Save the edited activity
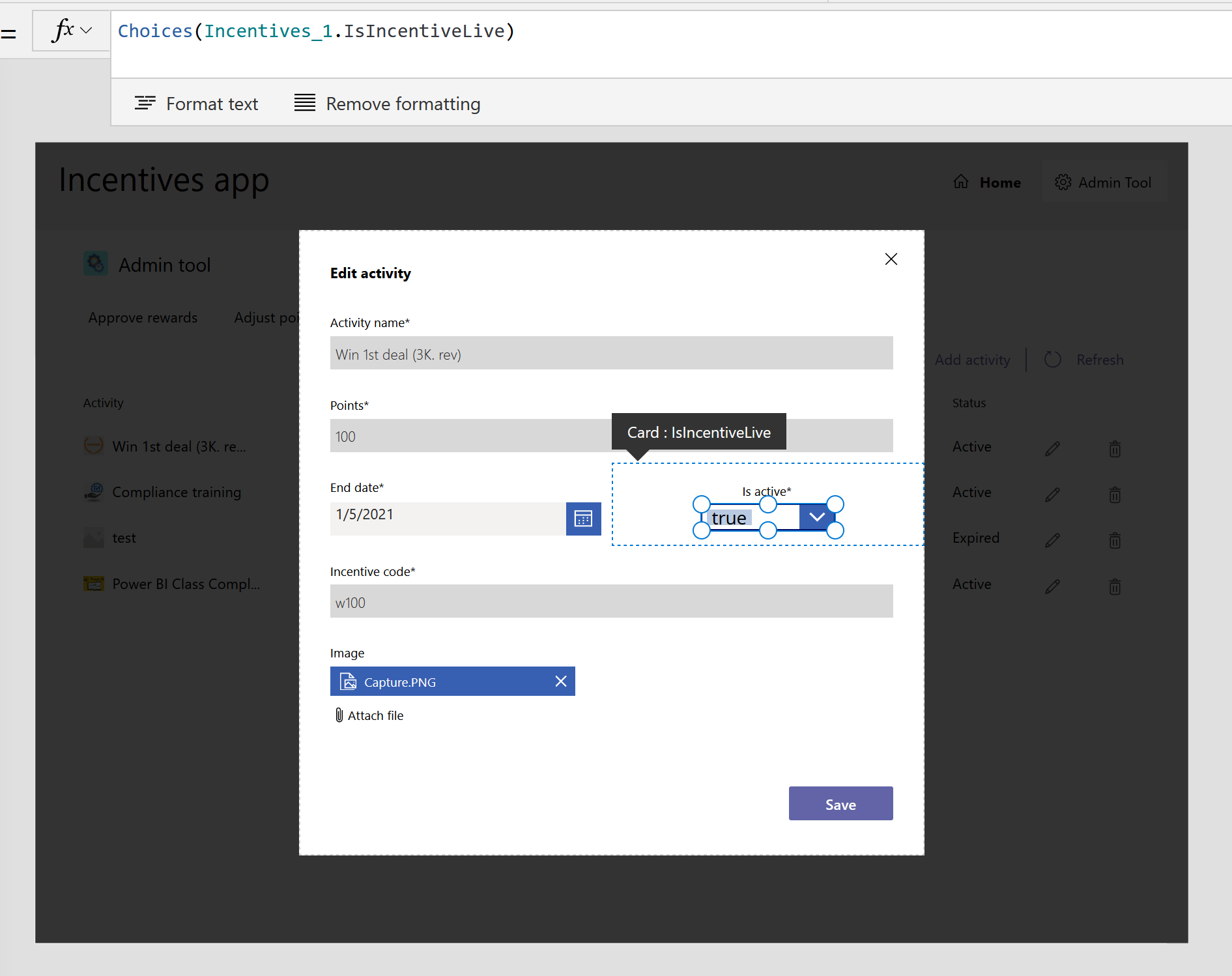The image size is (1232, 976). (x=840, y=804)
